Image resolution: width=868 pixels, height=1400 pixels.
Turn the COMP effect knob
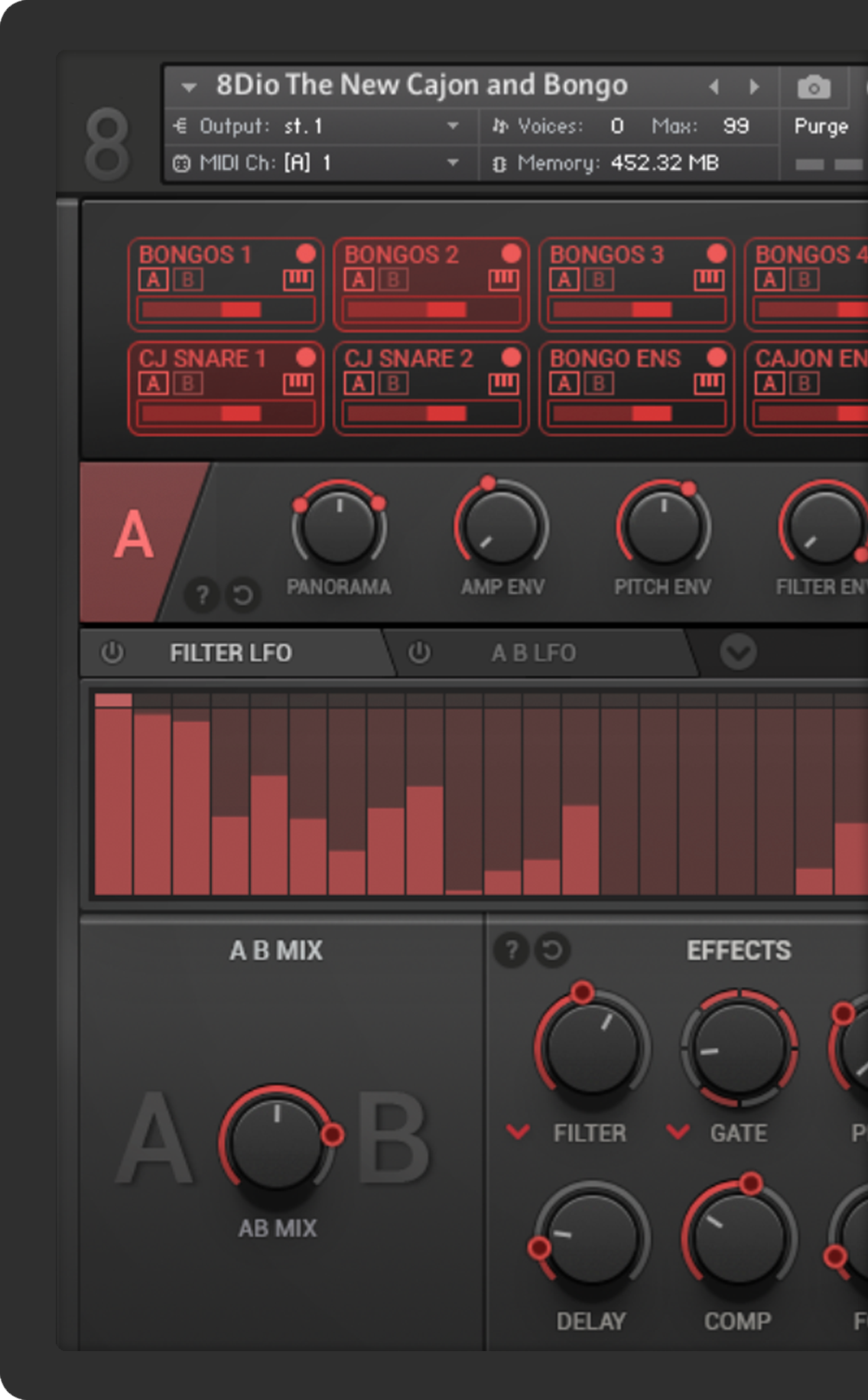[740, 1237]
